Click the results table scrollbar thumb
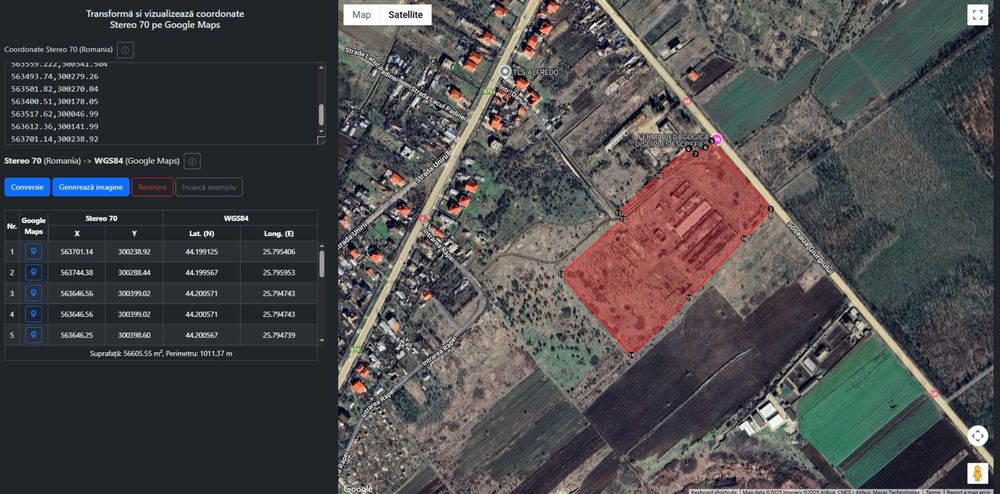The image size is (1000, 494). pyautogui.click(x=321, y=263)
